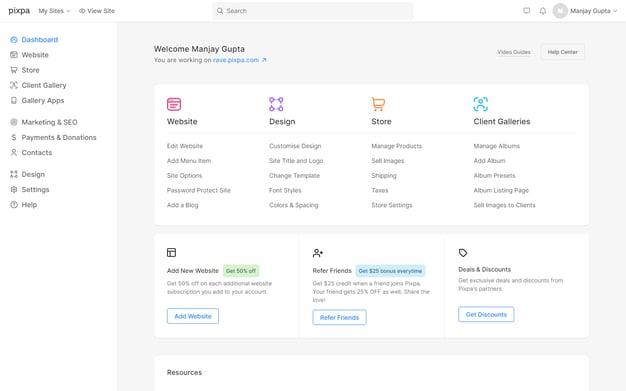Screen dimensions: 626x391
Task: Click Add Menu Item link
Action: [189, 161]
